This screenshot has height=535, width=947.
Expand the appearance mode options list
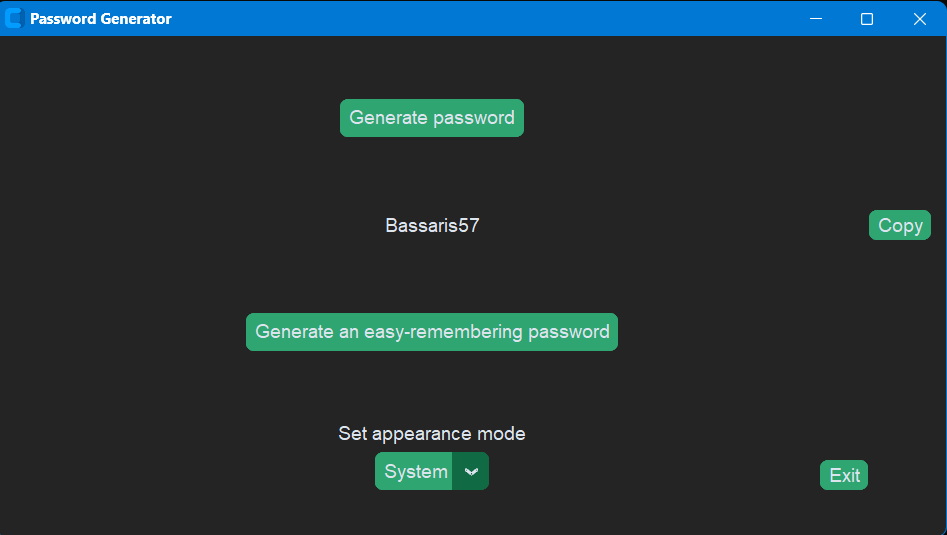[432, 471]
